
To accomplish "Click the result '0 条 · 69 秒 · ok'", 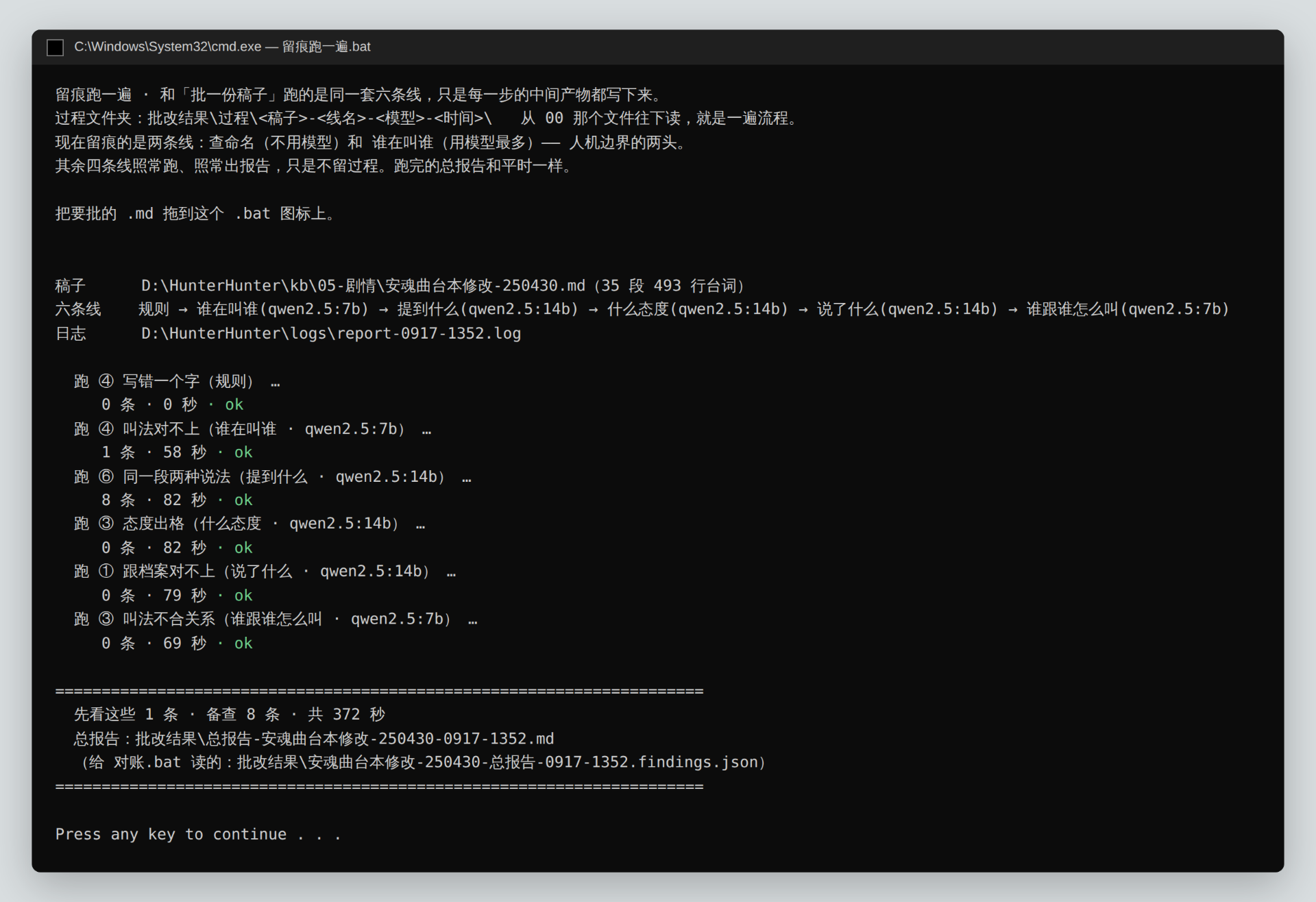I will (x=177, y=644).
